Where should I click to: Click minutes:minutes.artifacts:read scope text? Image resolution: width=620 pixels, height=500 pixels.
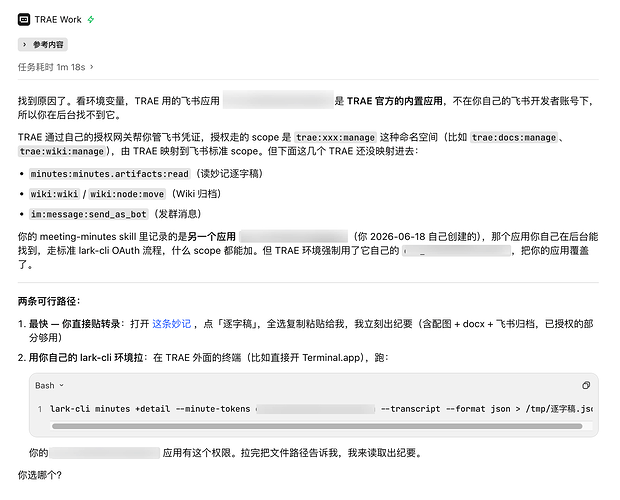click(110, 174)
